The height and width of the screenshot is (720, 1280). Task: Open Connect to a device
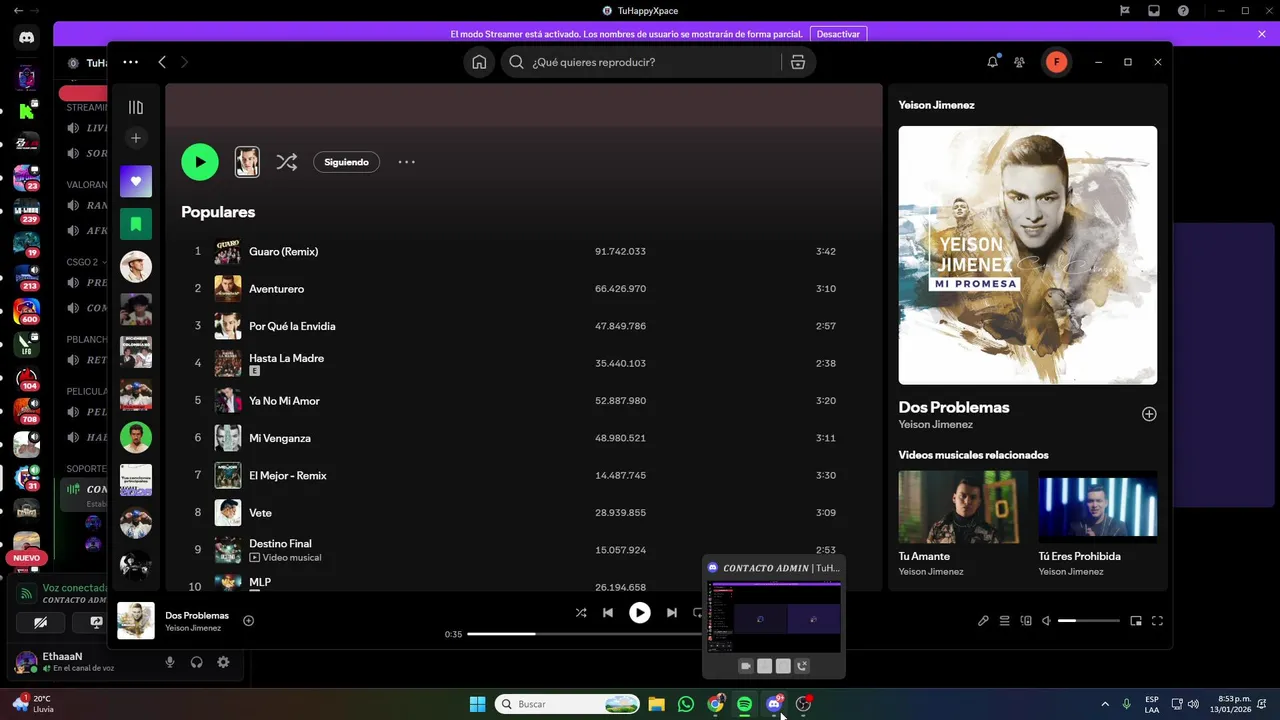pyautogui.click(x=1026, y=621)
